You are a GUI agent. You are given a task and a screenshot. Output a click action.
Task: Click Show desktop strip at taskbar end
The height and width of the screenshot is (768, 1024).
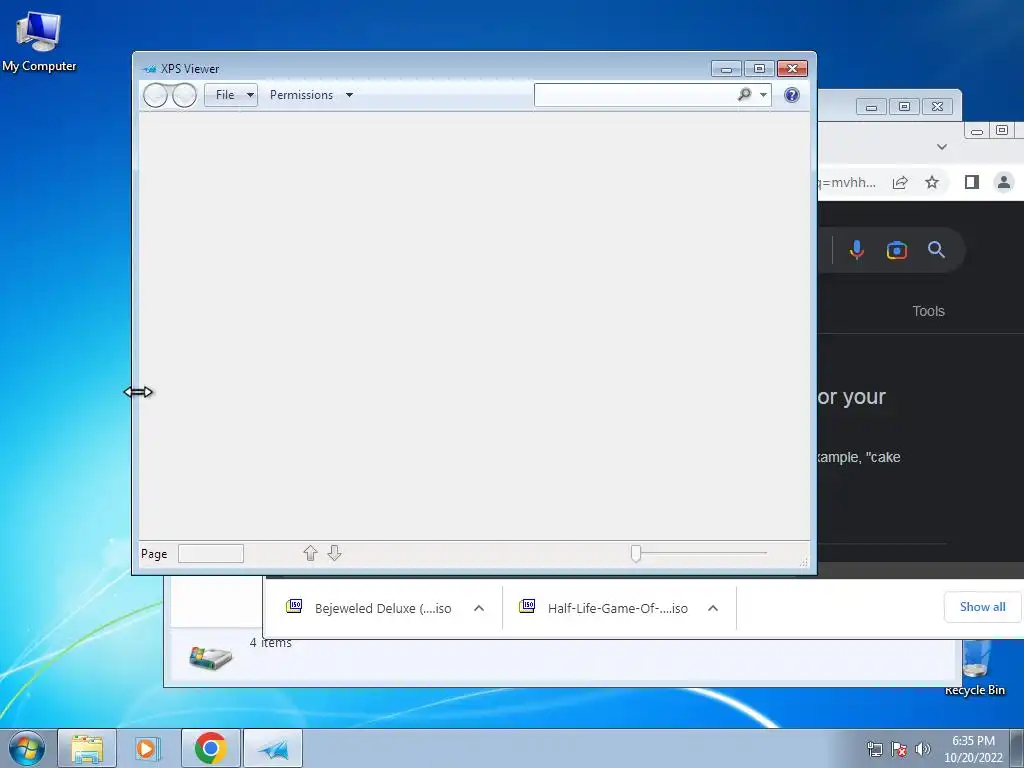pos(1017,748)
